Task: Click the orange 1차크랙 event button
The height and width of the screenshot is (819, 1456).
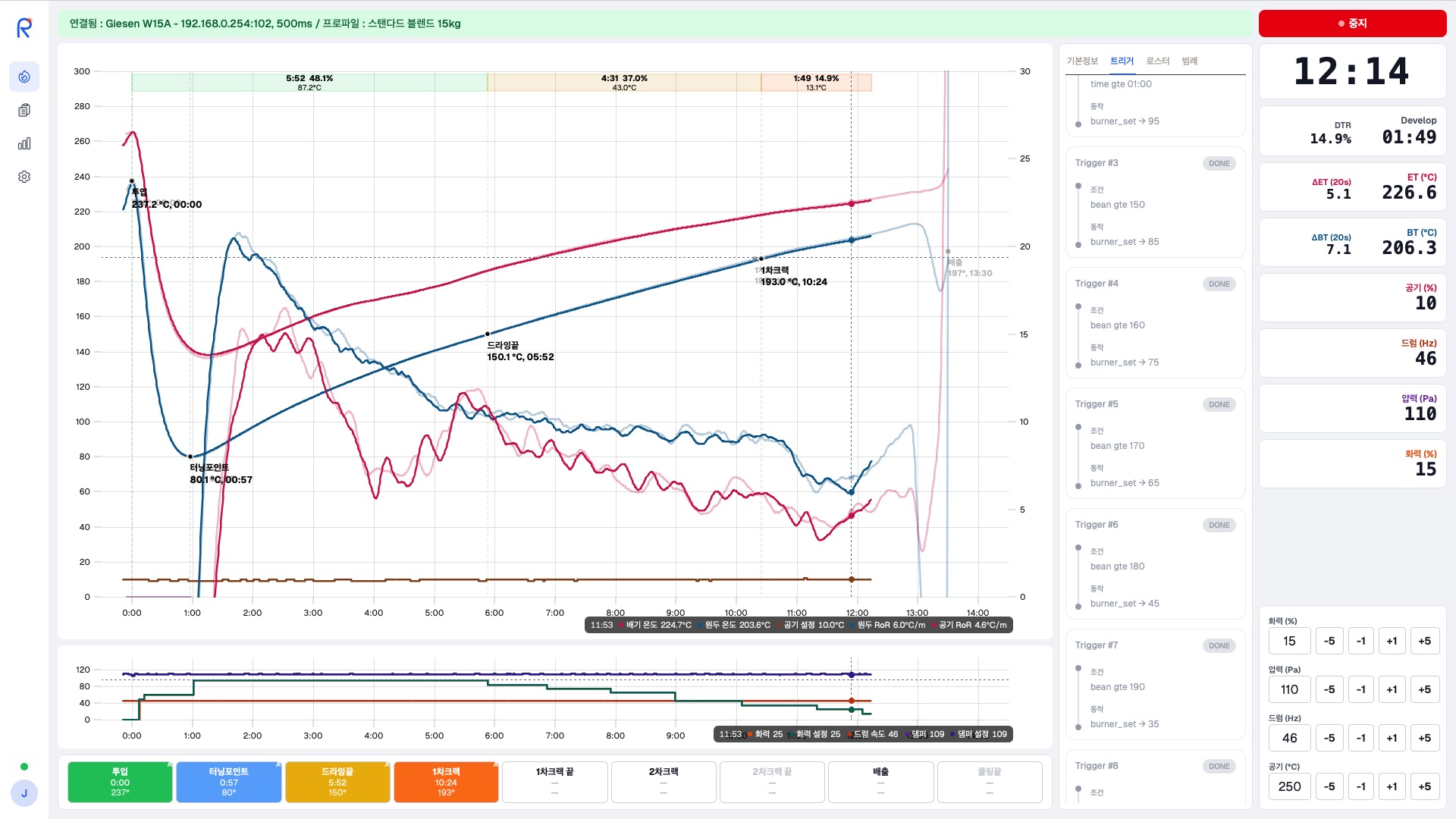Action: click(446, 782)
